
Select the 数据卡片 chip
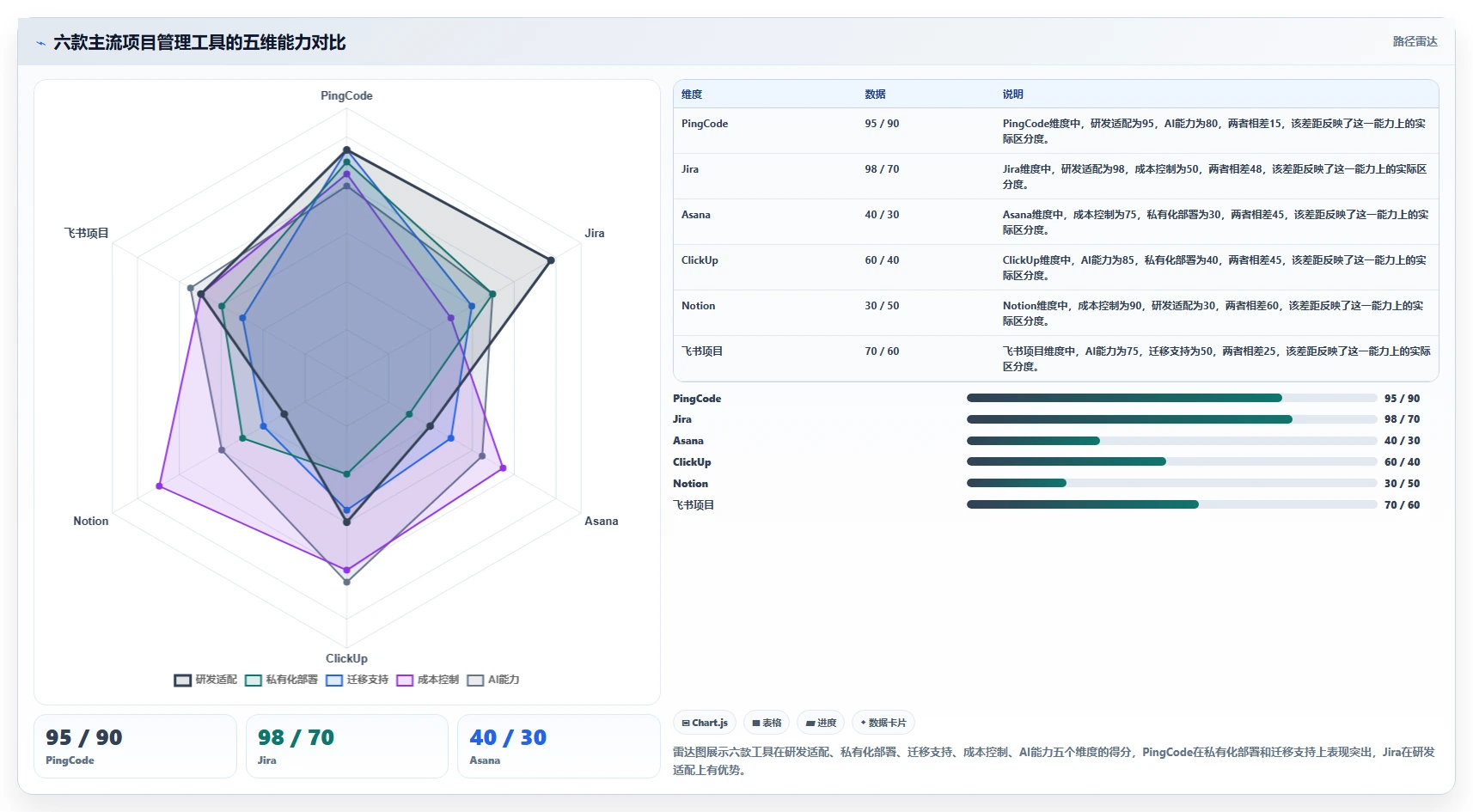[x=883, y=723]
